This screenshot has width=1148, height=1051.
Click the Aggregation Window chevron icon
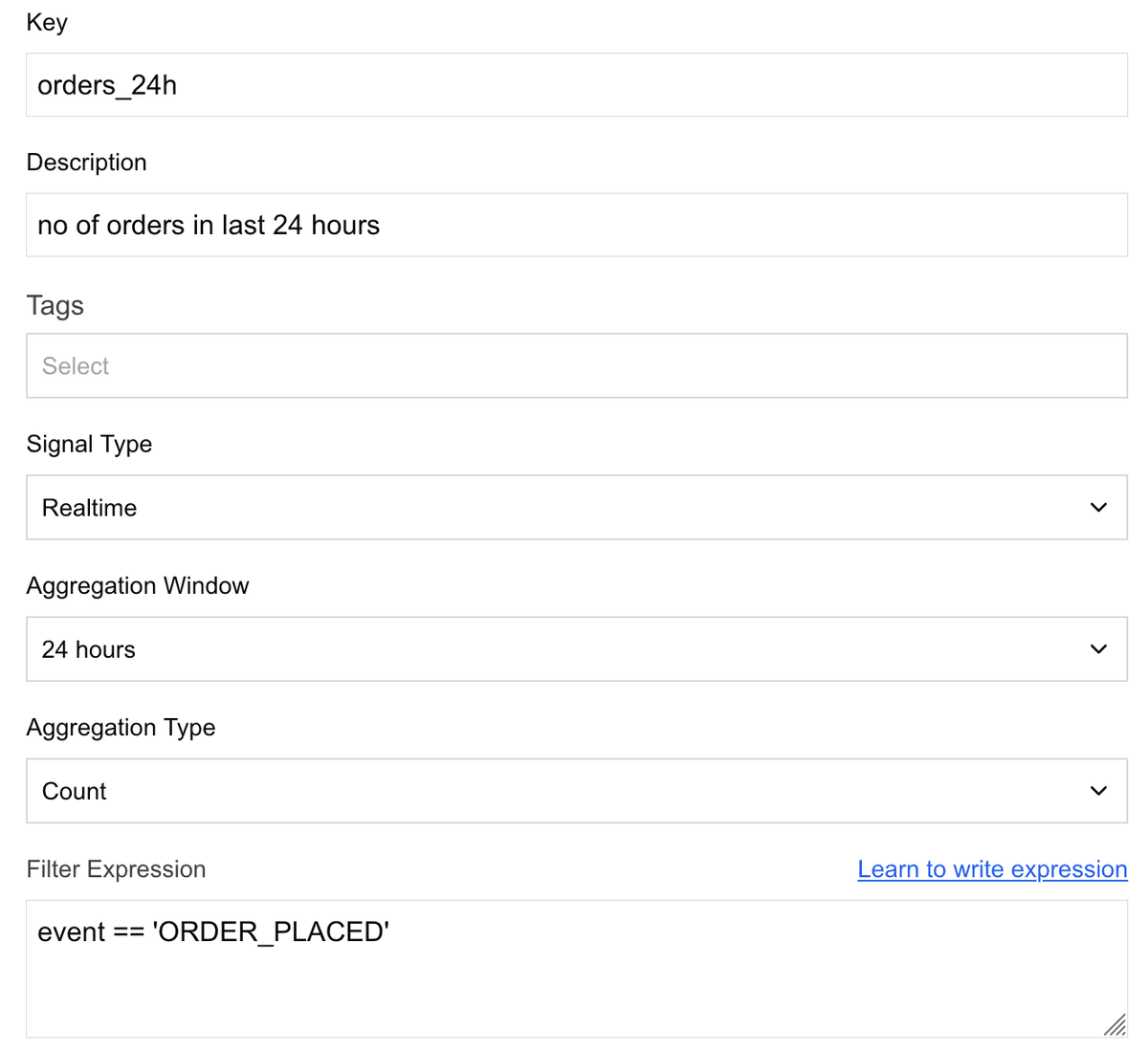tap(1098, 648)
